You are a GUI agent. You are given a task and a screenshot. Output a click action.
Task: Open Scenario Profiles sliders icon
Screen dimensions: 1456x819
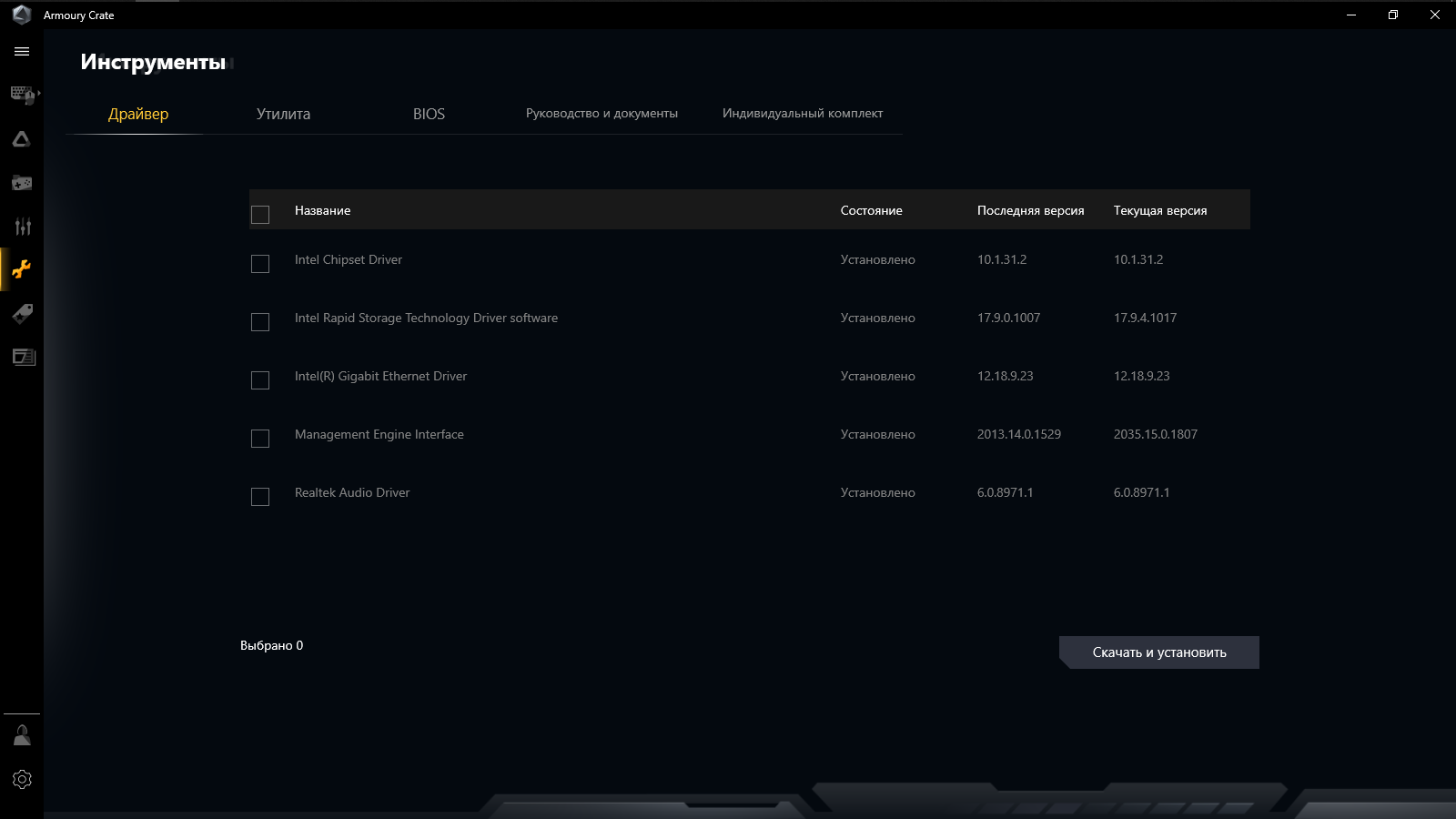click(x=23, y=227)
